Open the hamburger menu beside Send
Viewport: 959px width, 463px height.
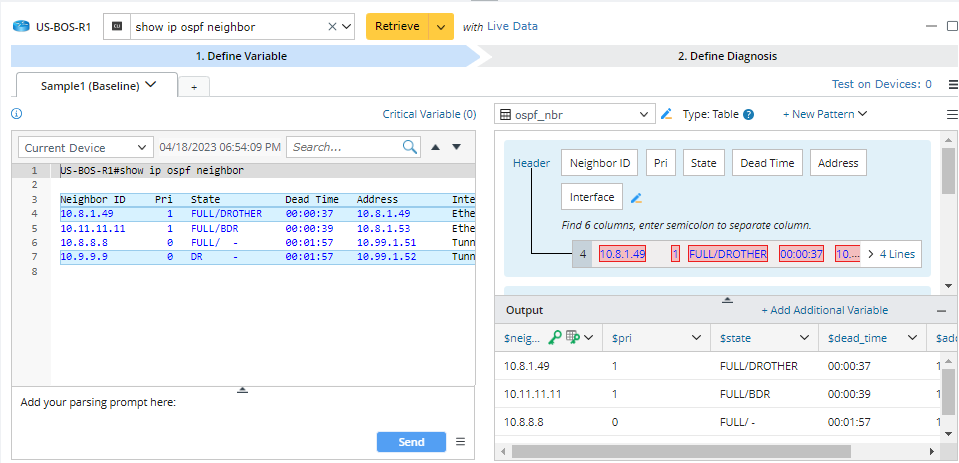point(460,442)
